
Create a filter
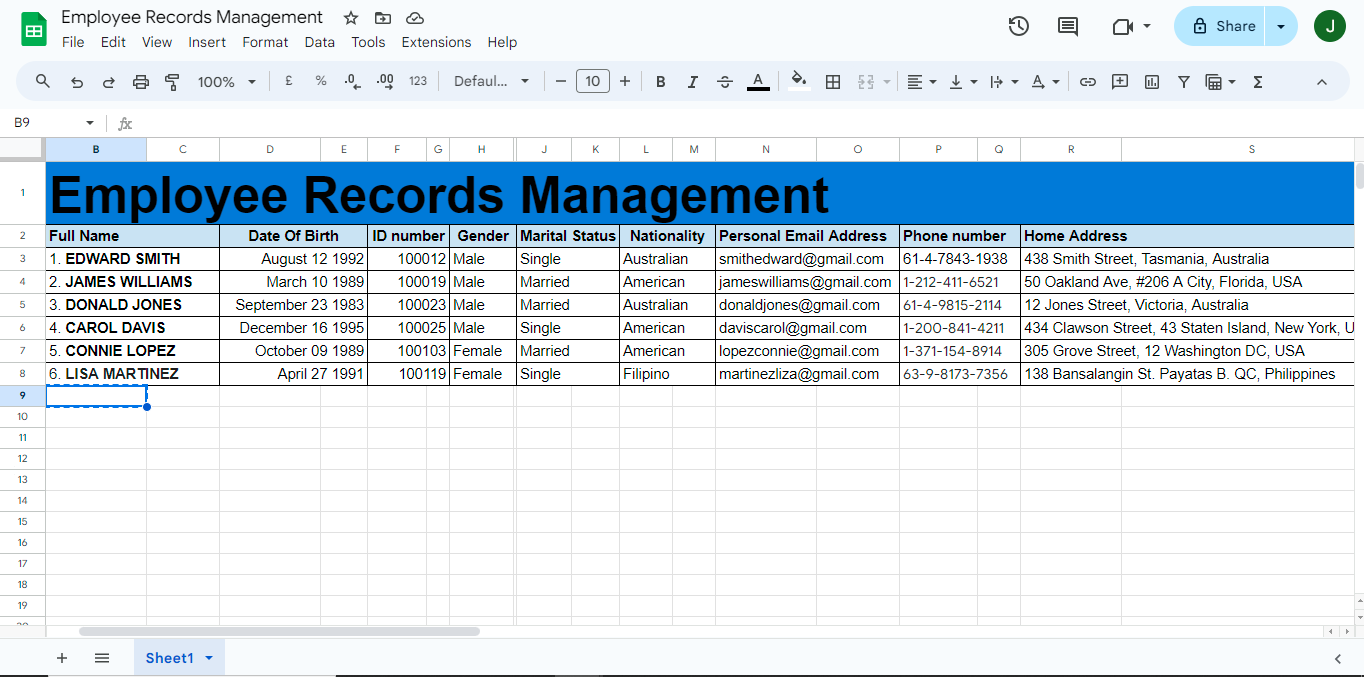[x=1184, y=82]
